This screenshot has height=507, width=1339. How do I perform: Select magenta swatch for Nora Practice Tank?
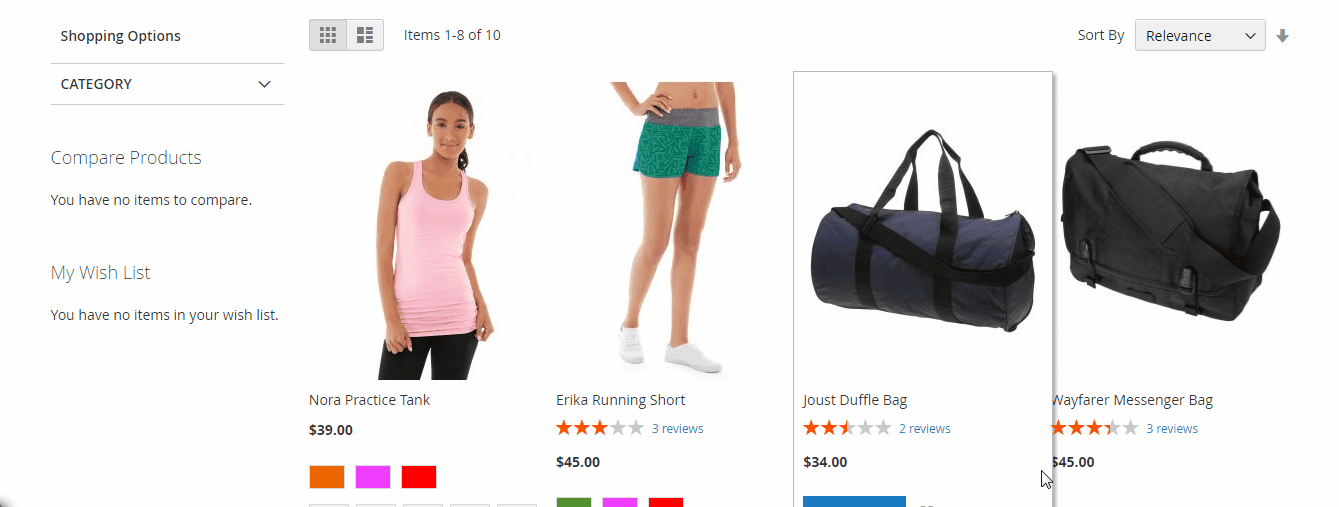373,477
